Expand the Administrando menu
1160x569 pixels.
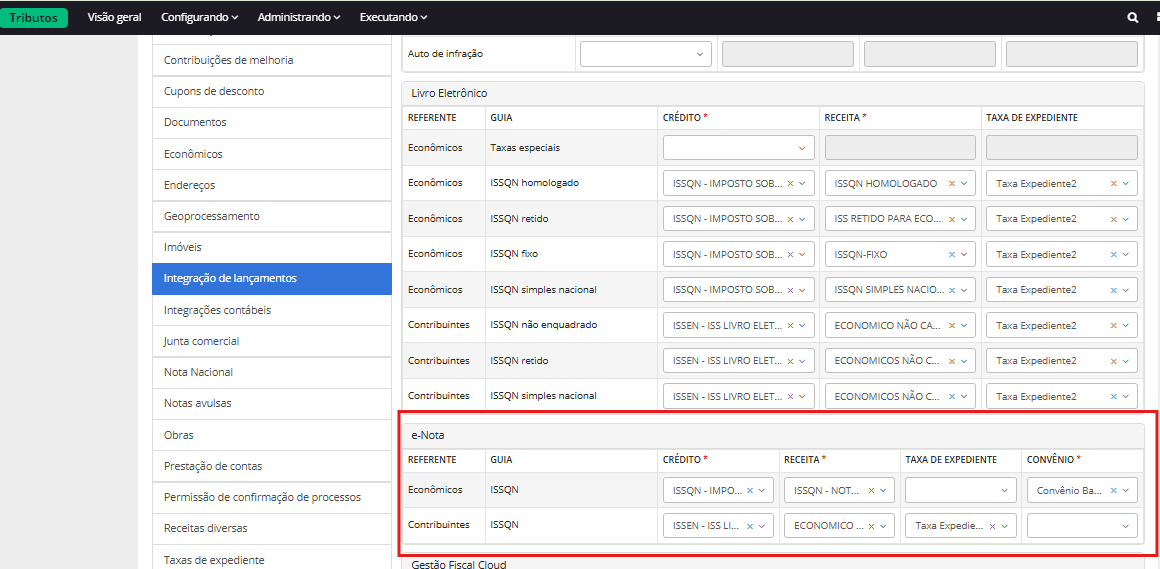(x=298, y=17)
